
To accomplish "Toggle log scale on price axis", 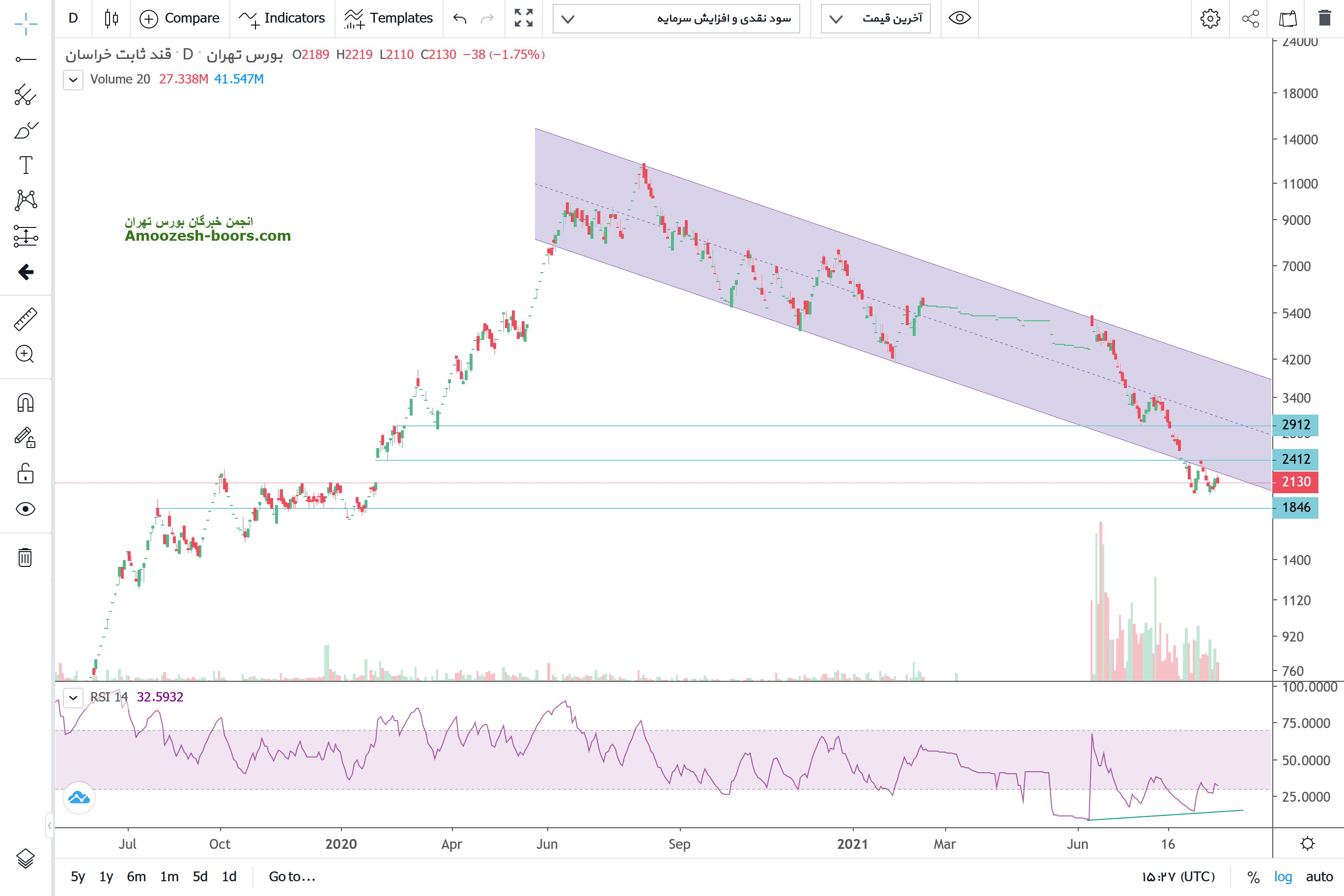I will pyautogui.click(x=1282, y=876).
